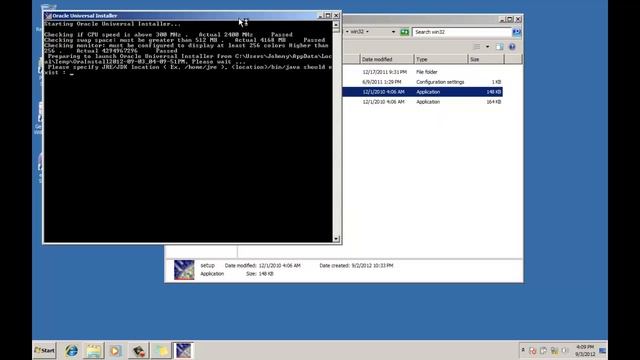Click console scrollbar down arrow

[x=336, y=239]
